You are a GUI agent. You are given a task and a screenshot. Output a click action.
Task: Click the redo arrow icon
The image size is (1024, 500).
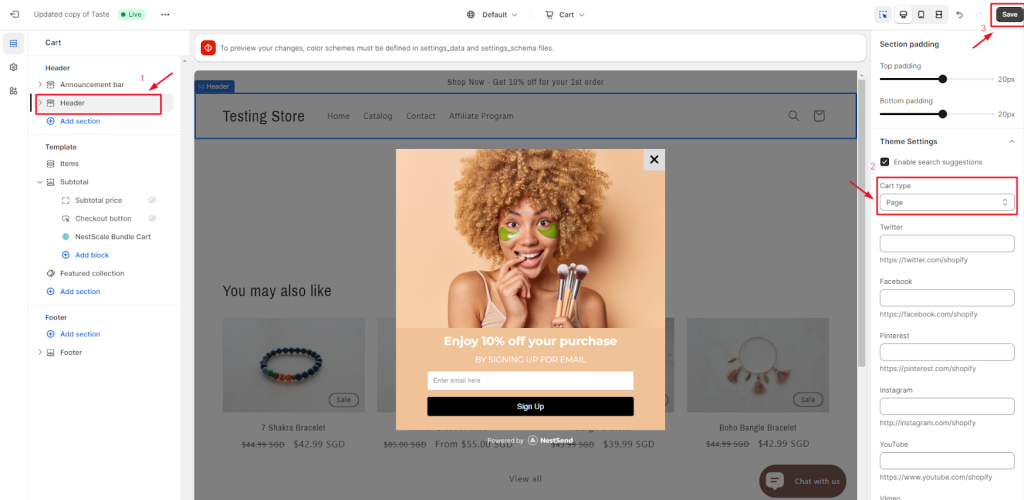tap(978, 14)
